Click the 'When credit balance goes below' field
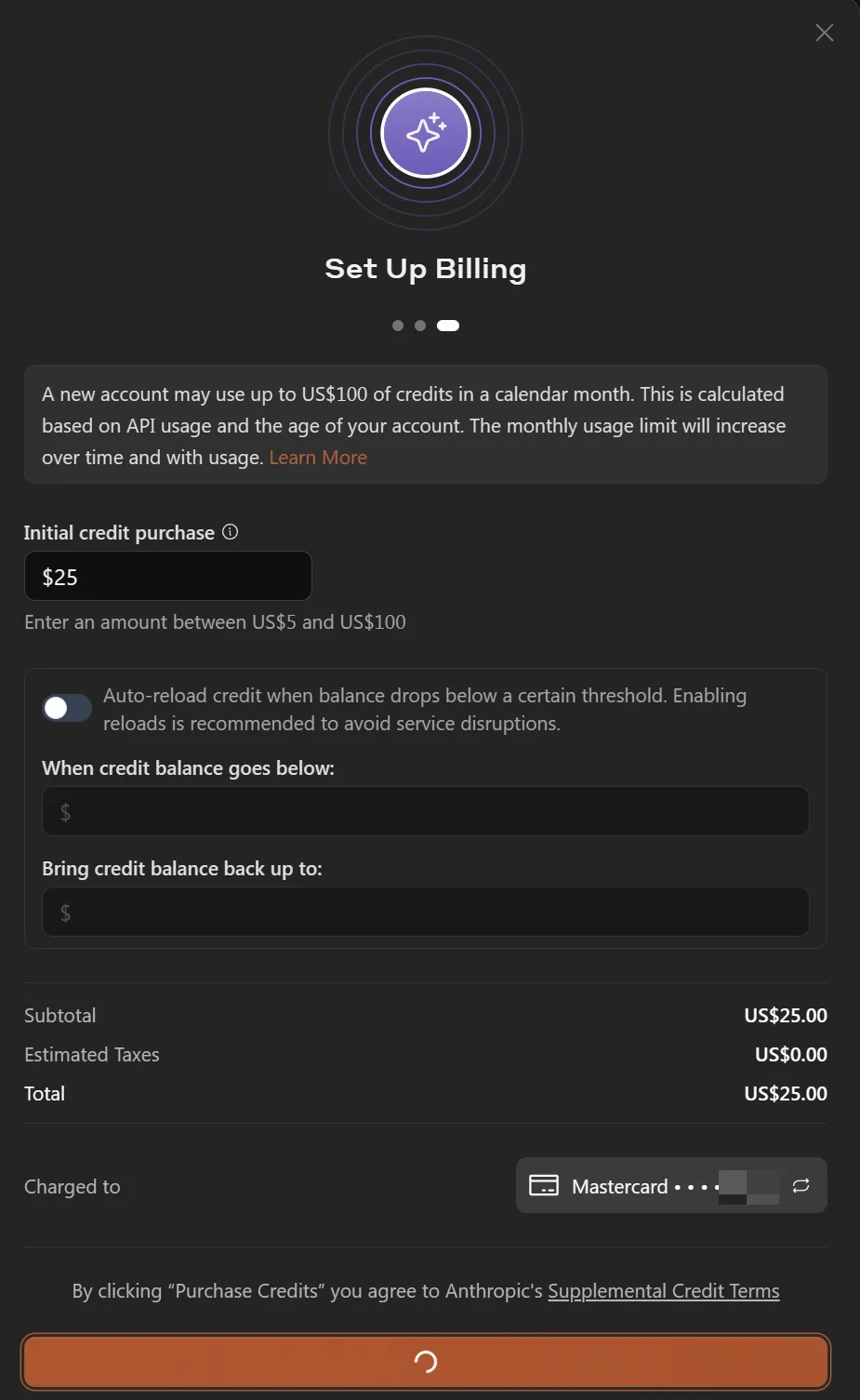This screenshot has width=860, height=1400. (425, 811)
